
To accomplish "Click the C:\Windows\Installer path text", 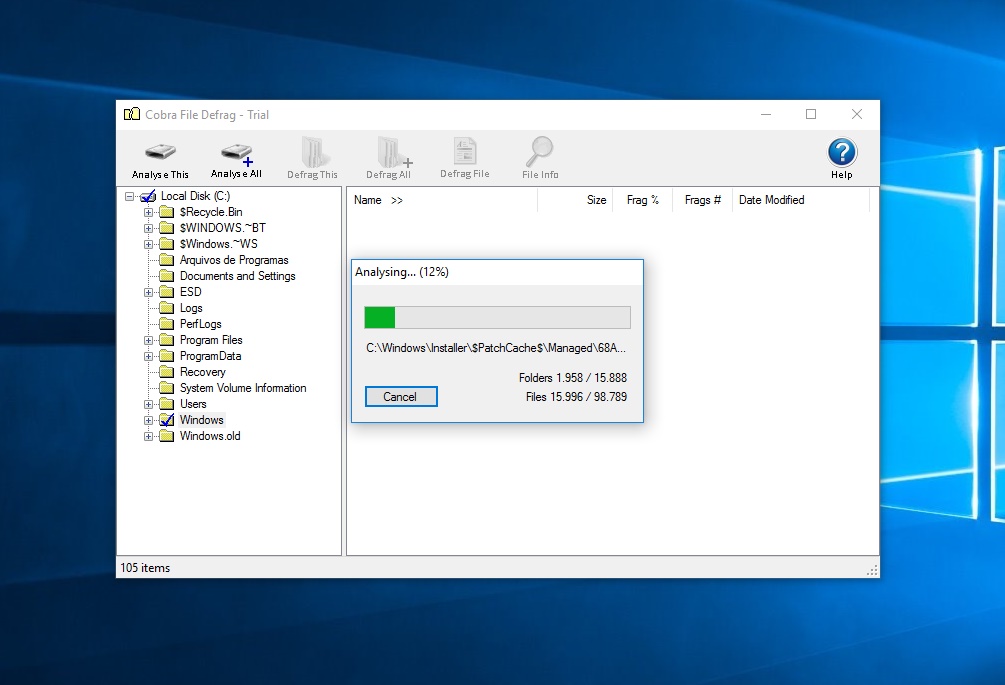I will click(x=496, y=348).
